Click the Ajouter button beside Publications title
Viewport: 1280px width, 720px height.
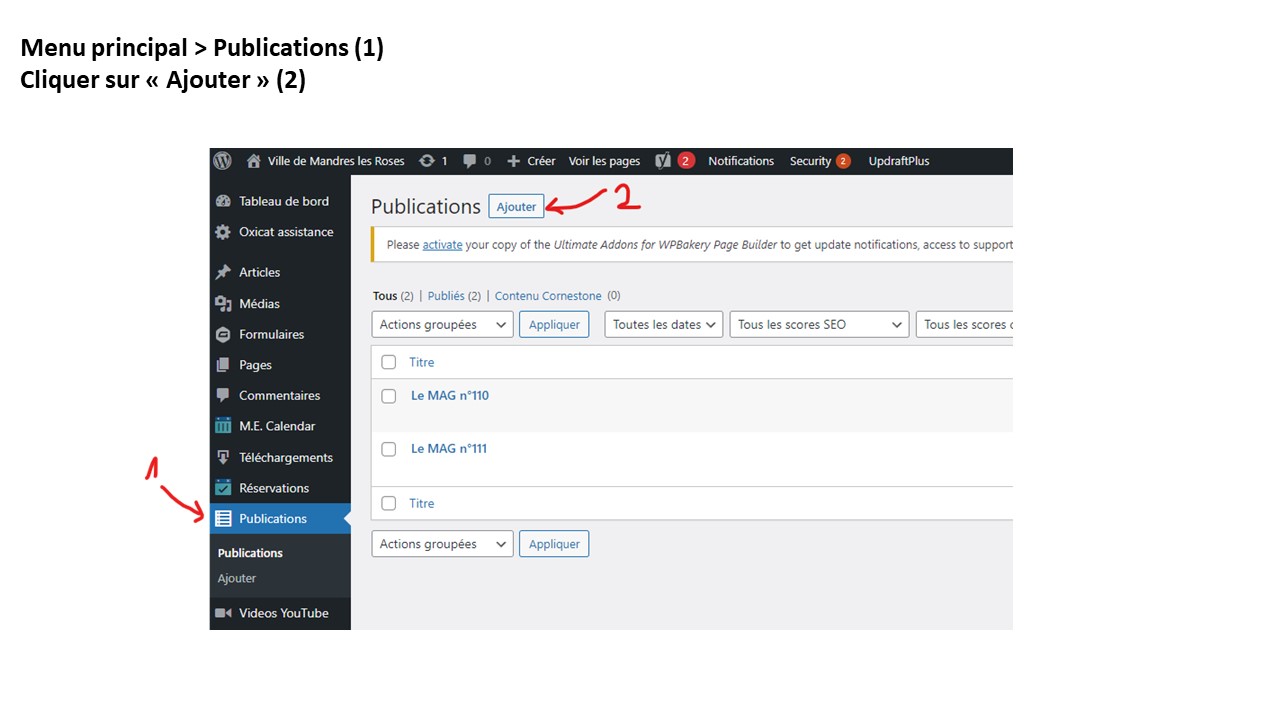516,206
